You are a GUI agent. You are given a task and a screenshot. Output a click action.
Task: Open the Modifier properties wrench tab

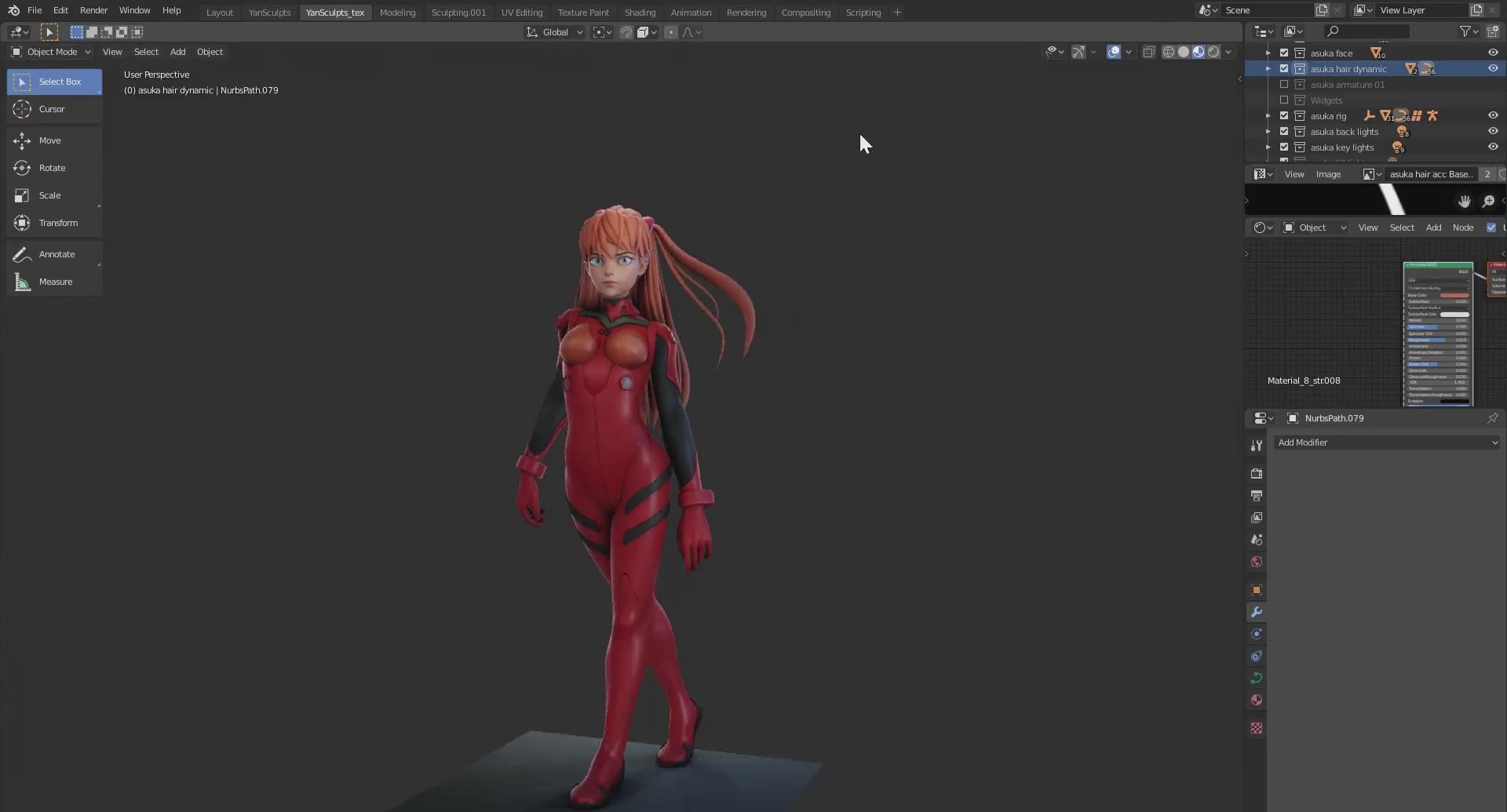[1256, 612]
